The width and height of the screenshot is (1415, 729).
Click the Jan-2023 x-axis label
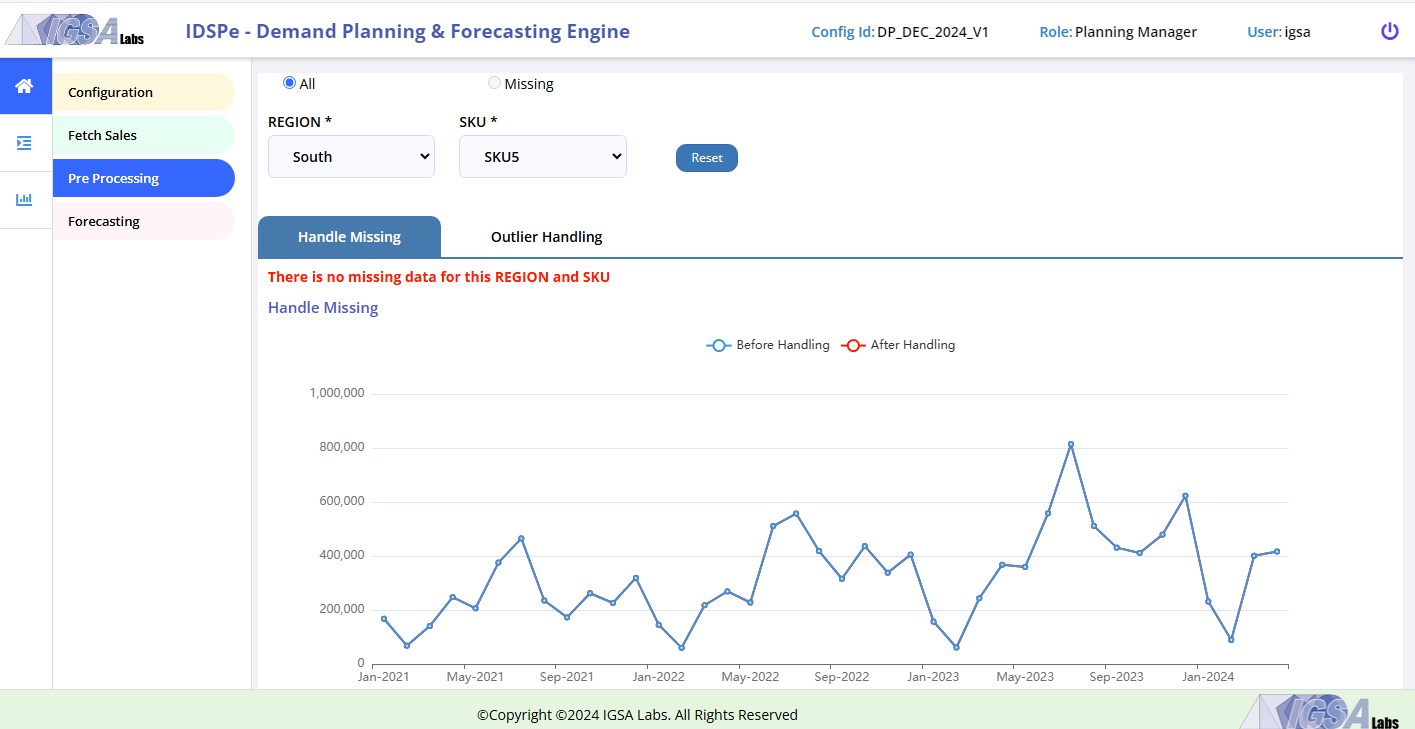pos(933,677)
